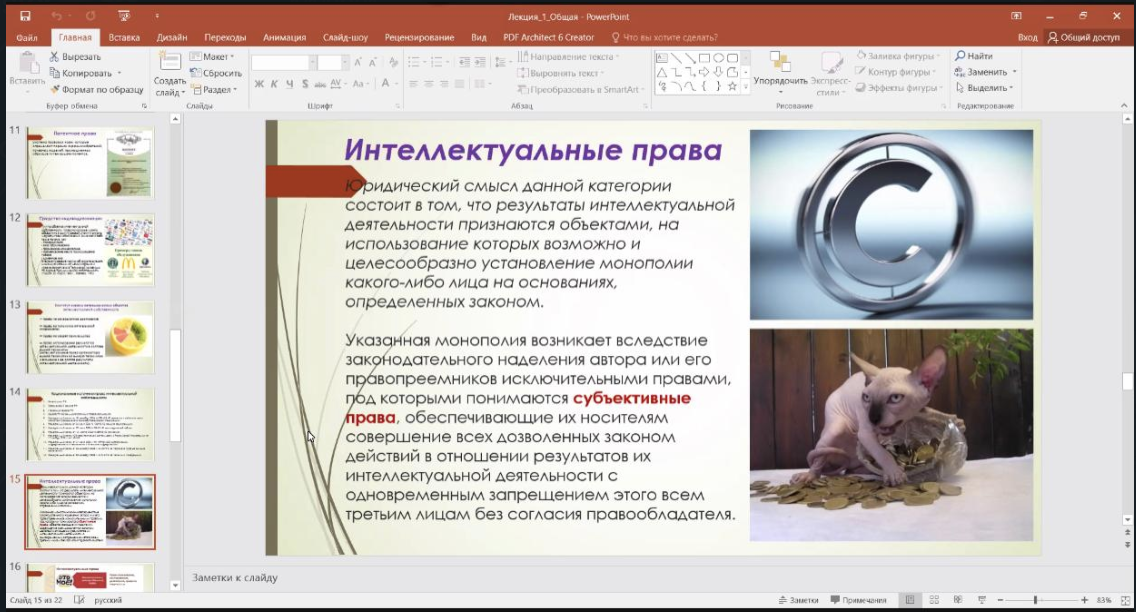Select the oval shape in shapes gallery
The image size is (1136, 612).
(x=718, y=58)
